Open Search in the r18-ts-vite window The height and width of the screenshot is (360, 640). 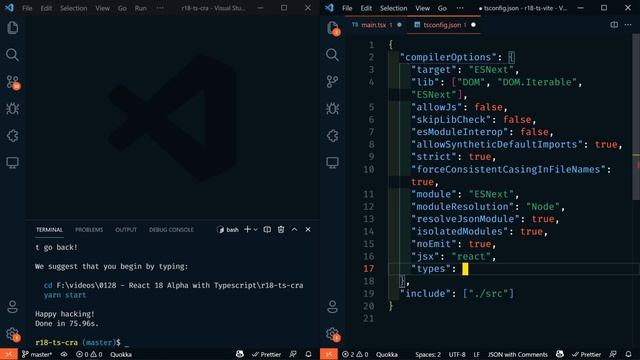[333, 55]
